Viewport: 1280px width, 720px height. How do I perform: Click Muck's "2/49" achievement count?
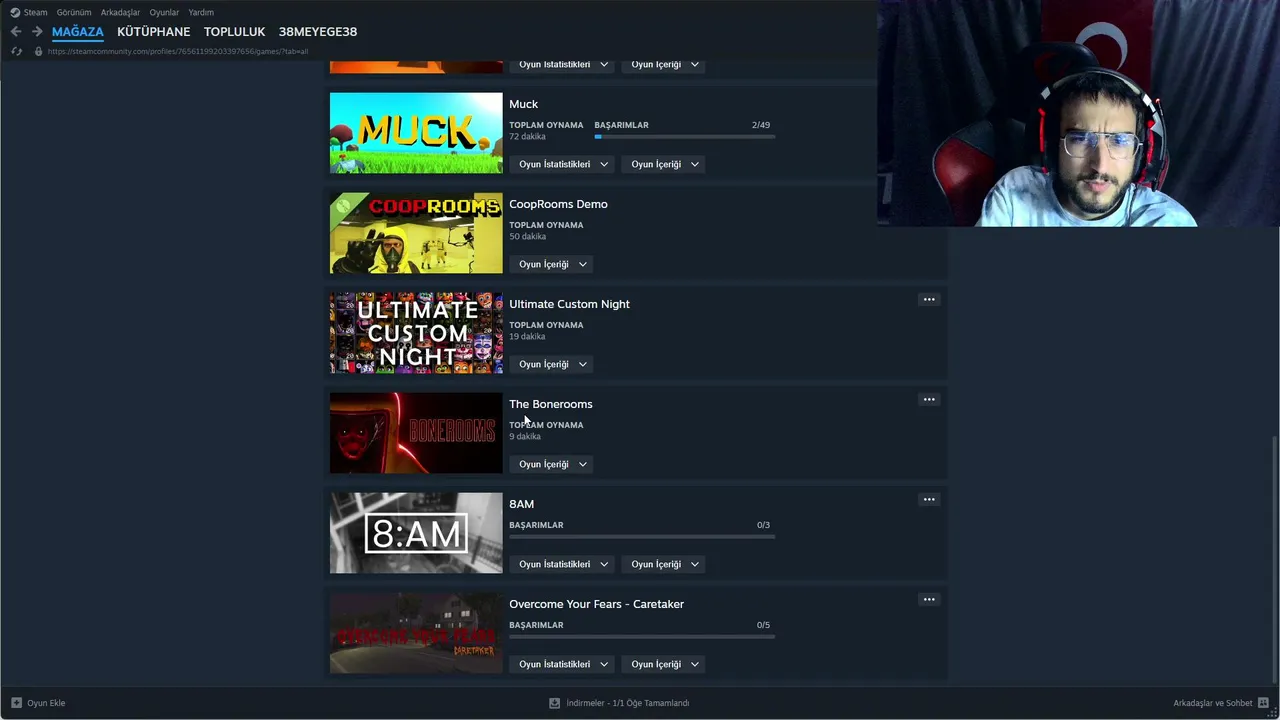761,125
